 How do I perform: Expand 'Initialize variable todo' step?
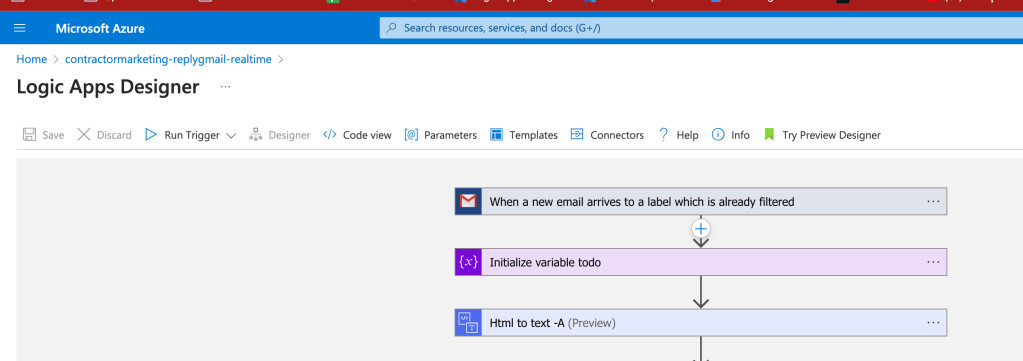701,262
